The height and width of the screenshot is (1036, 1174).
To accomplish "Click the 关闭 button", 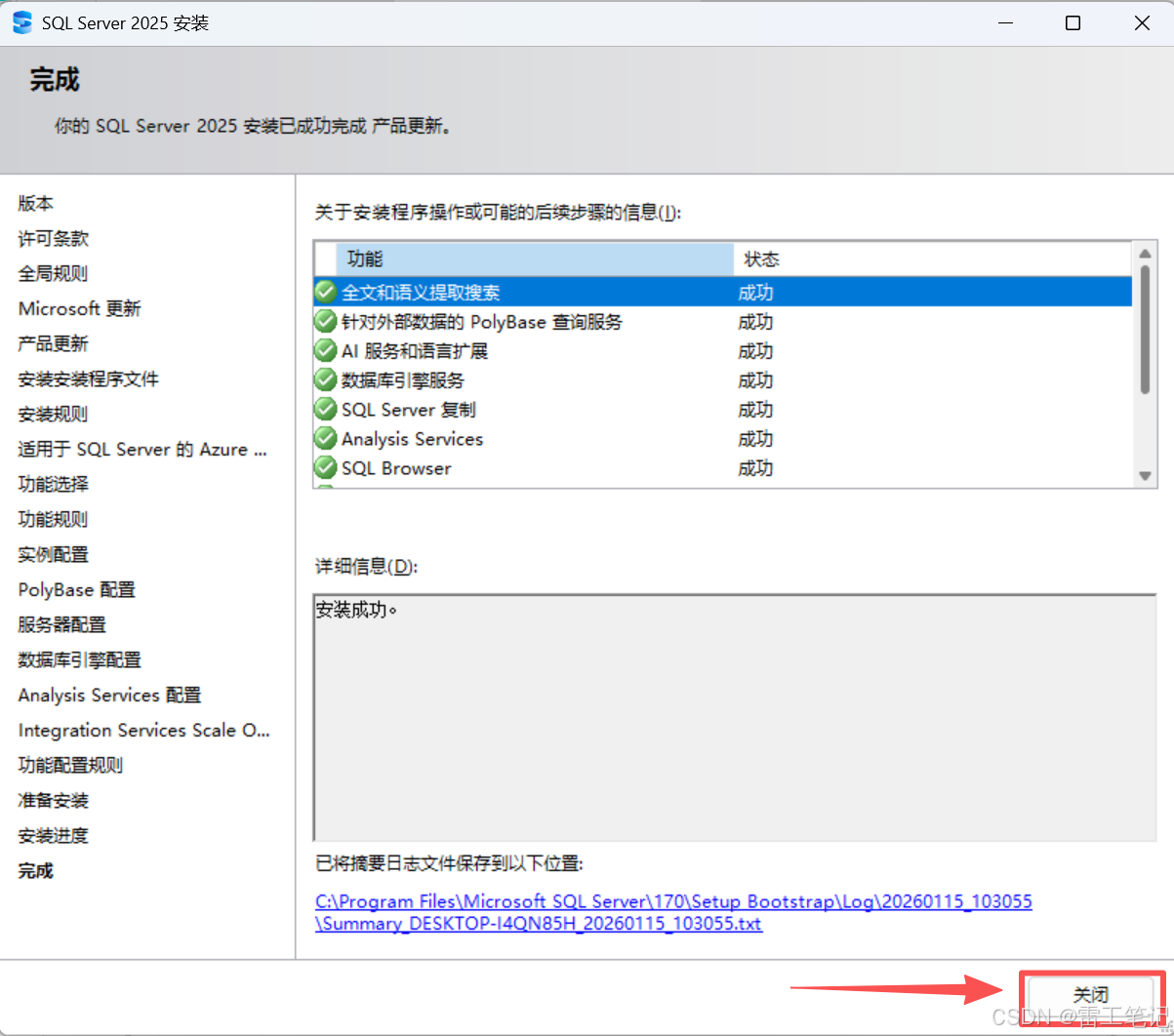I will click(x=1091, y=995).
